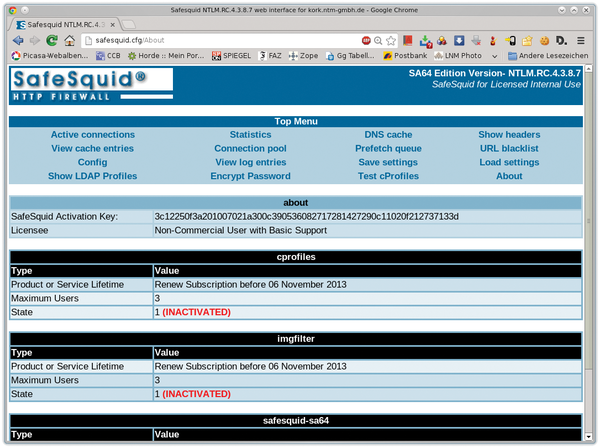Viewport: 600px width, 448px height.
Task: Click the vertical scrollbar thumb
Action: click(589, 221)
